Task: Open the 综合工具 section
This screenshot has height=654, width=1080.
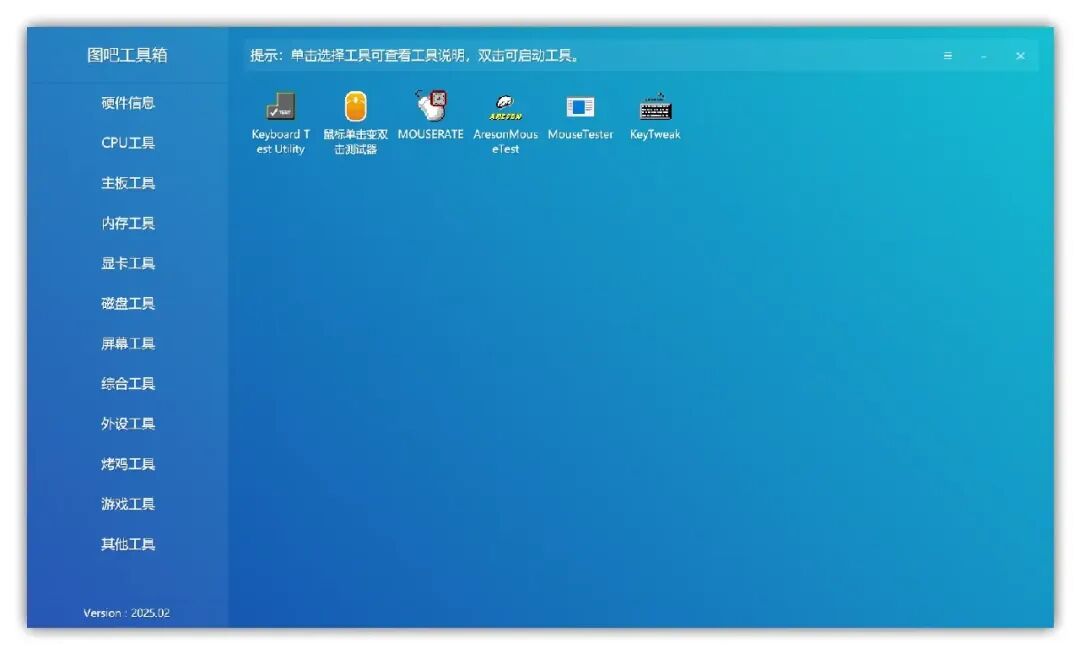Action: pos(127,383)
